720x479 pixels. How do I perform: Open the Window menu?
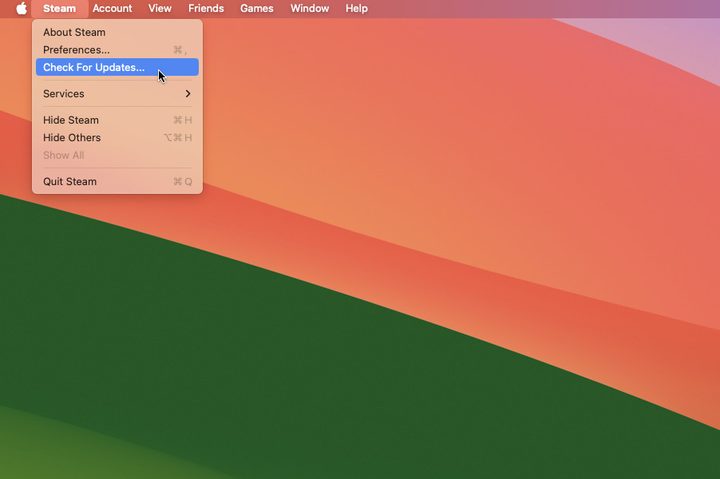(309, 8)
